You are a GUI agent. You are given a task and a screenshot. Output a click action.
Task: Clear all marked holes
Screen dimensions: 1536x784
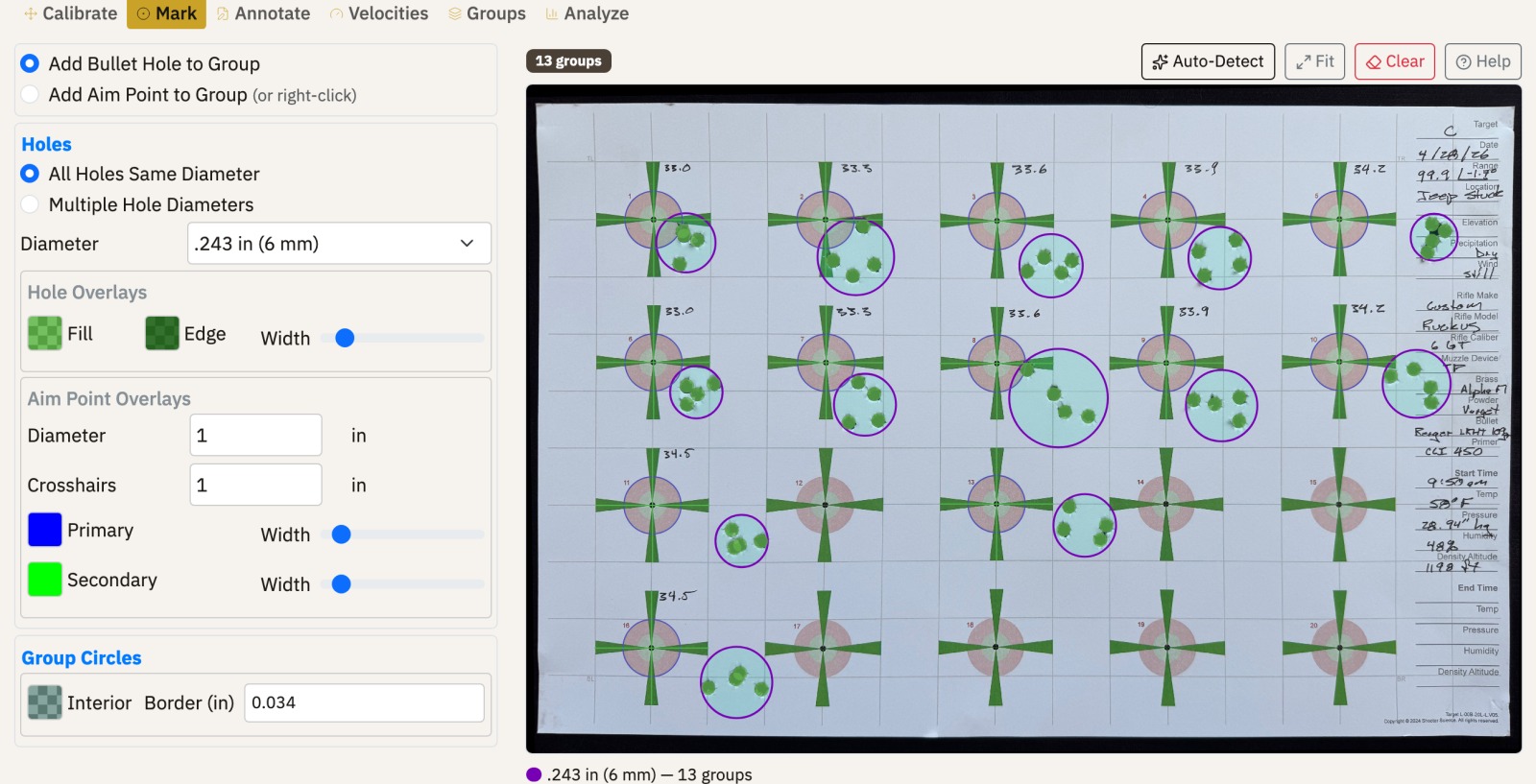tap(1395, 61)
